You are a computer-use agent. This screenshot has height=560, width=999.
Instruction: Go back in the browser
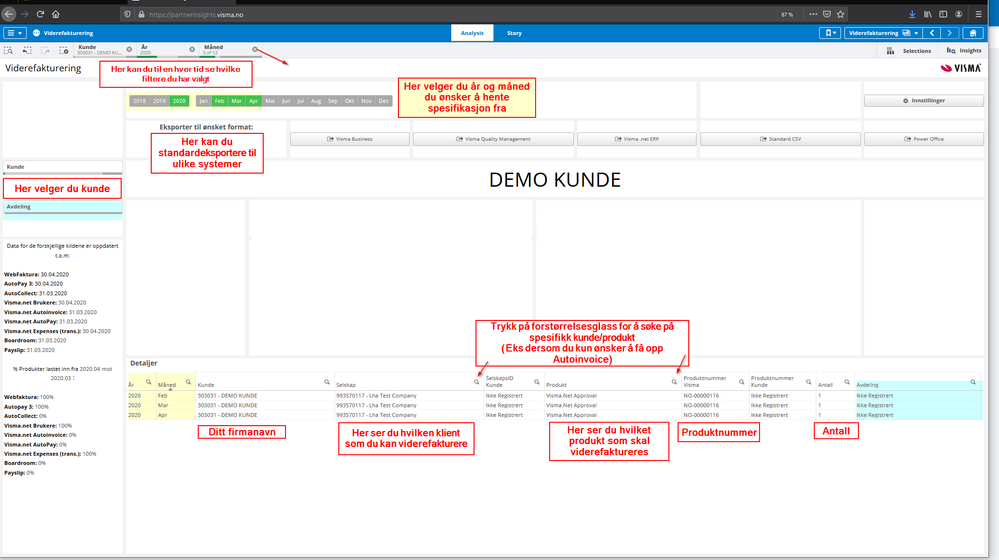pyautogui.click(x=8, y=14)
